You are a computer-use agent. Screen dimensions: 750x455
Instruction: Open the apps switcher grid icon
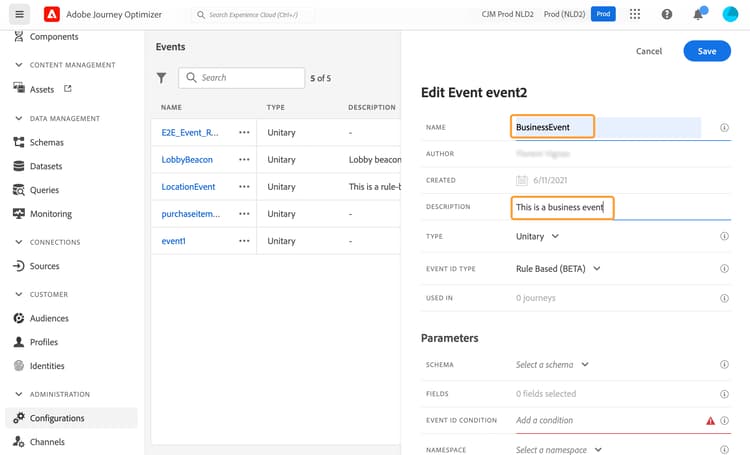pyautogui.click(x=635, y=15)
